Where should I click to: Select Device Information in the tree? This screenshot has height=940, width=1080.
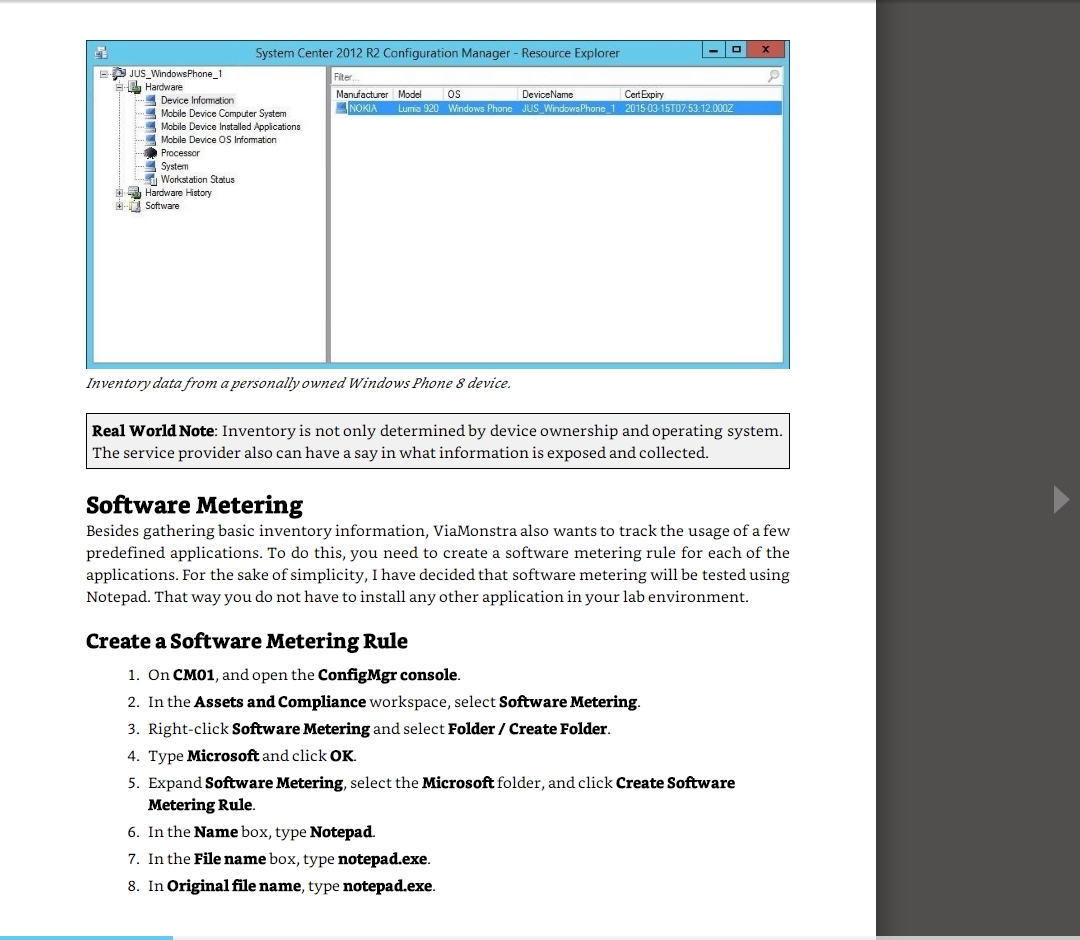coord(197,101)
